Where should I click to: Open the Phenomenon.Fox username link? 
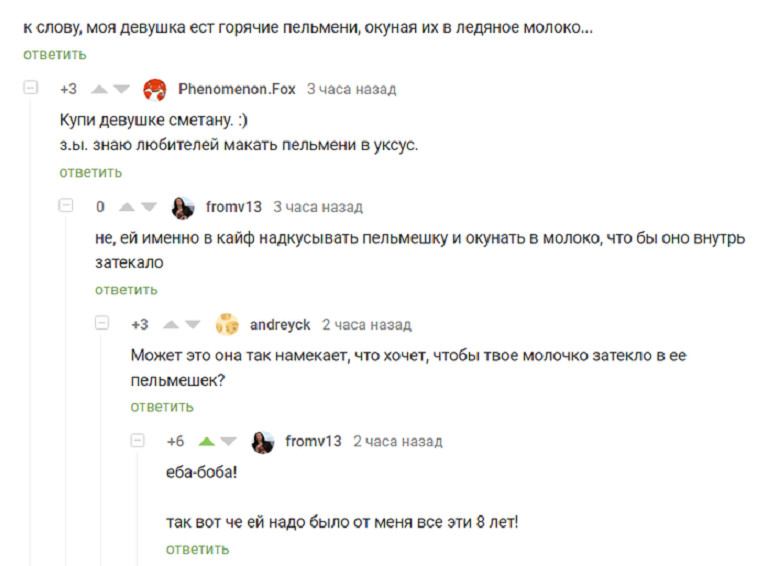point(237,89)
